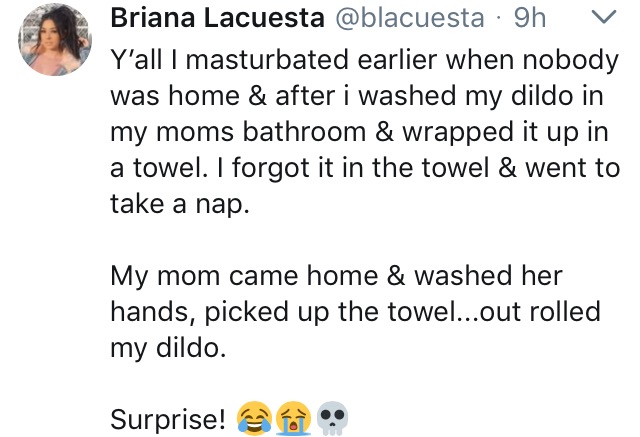Click the tweet line starting with Y'all
Screen dimensions: 640x437
[365, 60]
